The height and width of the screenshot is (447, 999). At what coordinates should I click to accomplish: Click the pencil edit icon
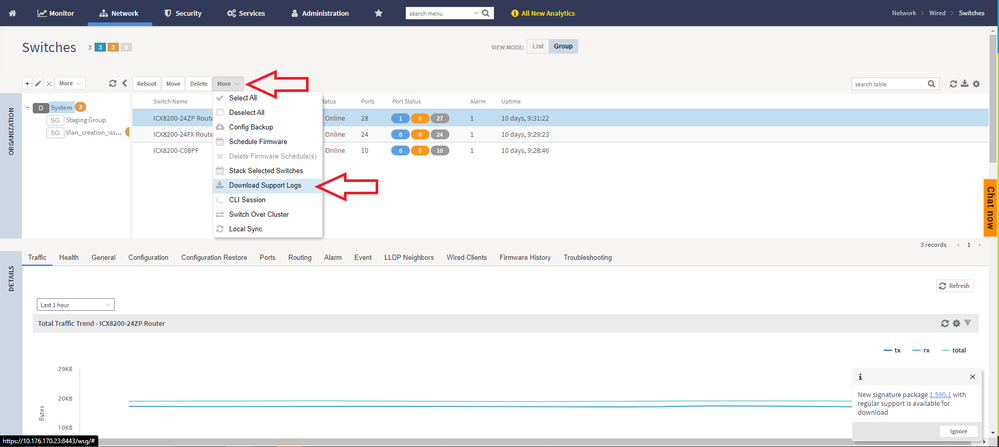39,84
